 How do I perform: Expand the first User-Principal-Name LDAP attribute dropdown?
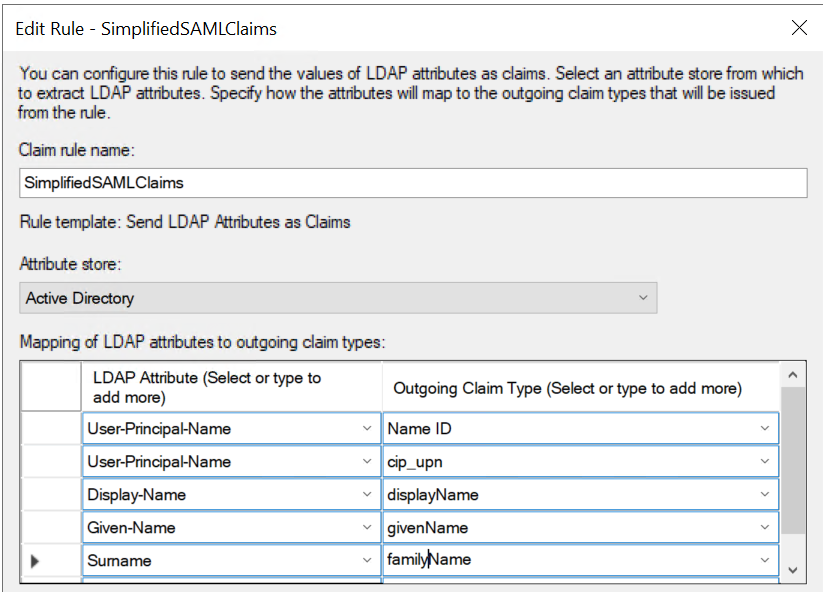point(368,429)
